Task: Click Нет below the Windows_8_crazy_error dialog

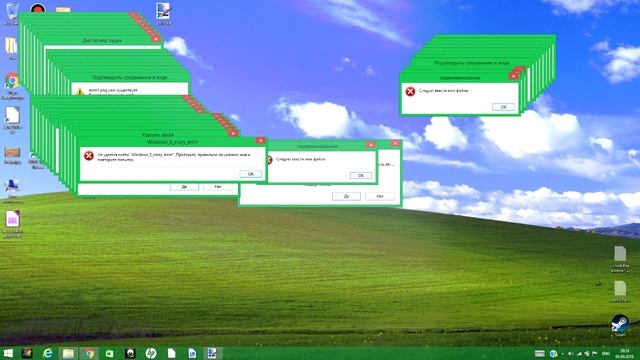Action: tap(218, 187)
